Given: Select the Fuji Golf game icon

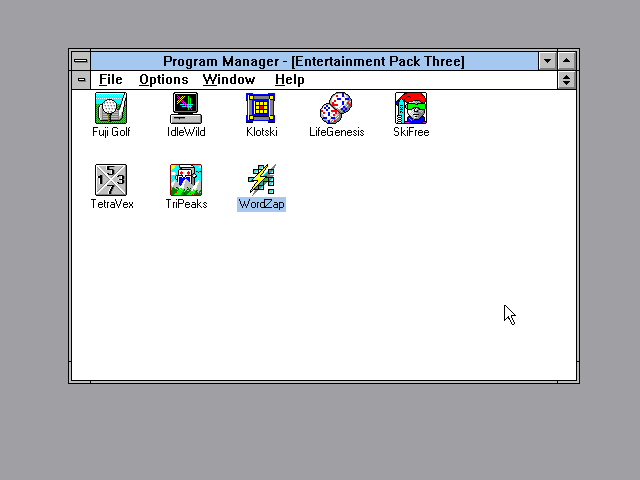Looking at the screenshot, I should 111,108.
